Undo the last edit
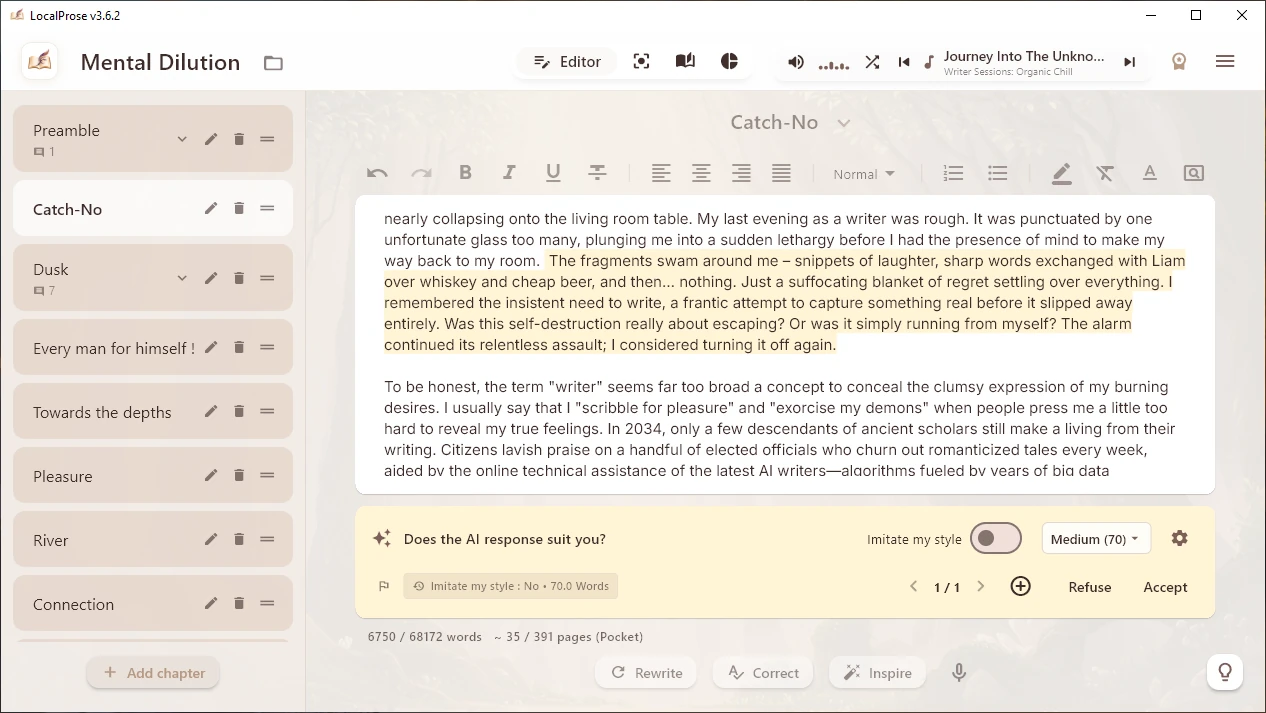Image resolution: width=1266 pixels, height=713 pixels. 377,173
